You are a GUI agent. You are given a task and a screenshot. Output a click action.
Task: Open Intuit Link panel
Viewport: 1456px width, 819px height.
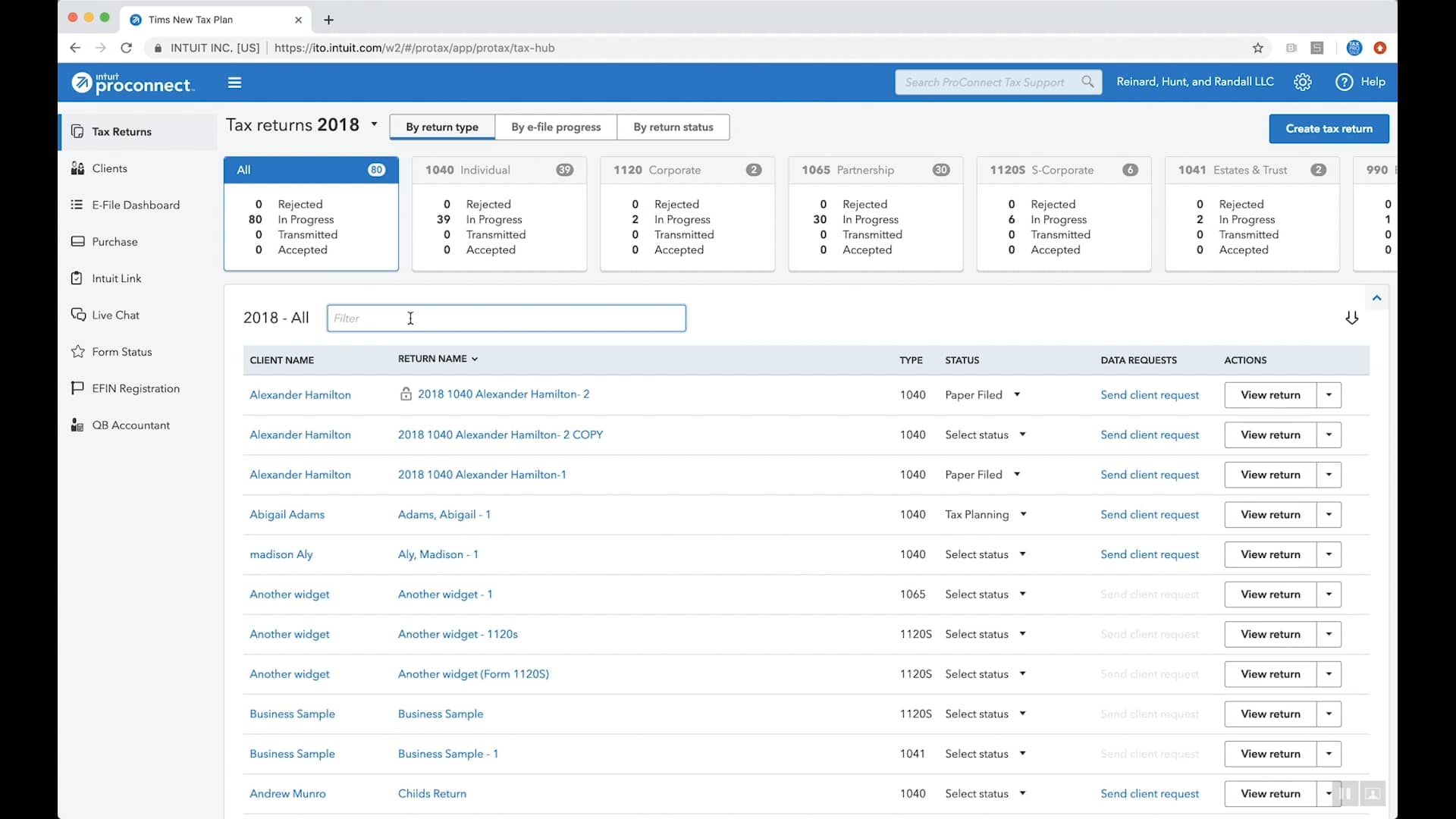pyautogui.click(x=116, y=278)
